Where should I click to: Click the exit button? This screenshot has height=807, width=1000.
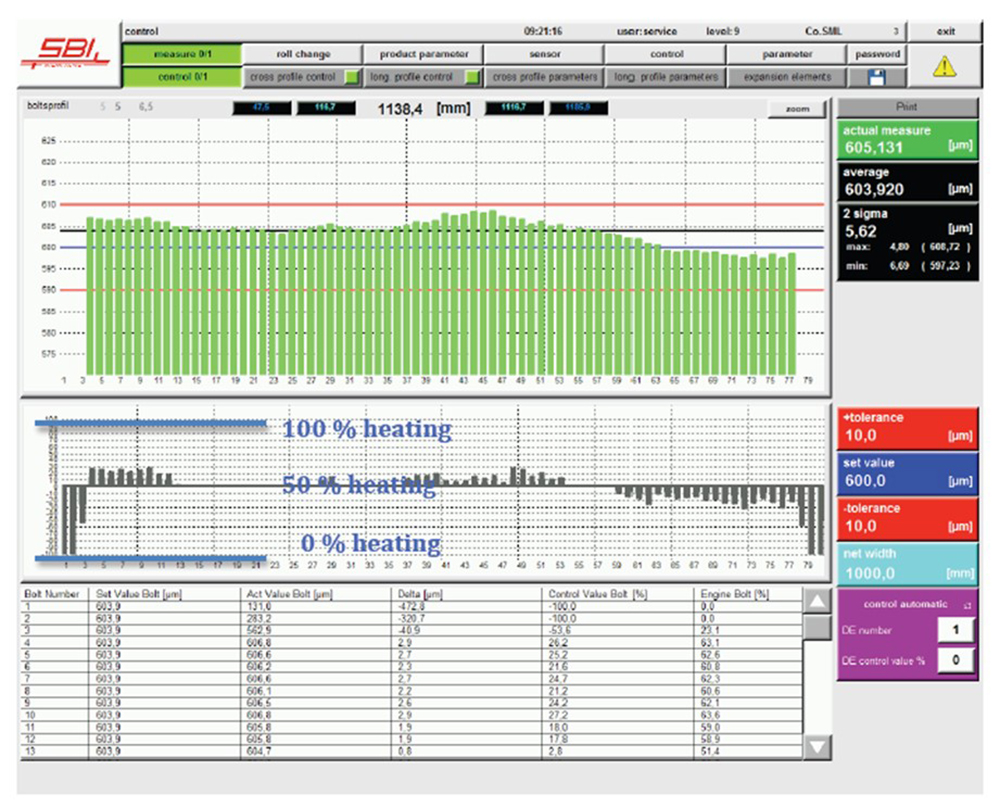945,31
